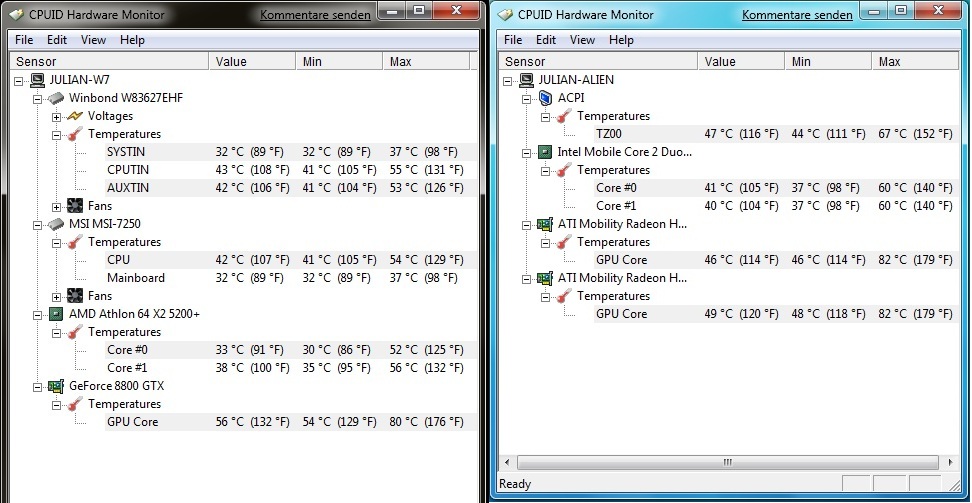Open Edit menu in left window
972x503 pixels.
(x=56, y=40)
